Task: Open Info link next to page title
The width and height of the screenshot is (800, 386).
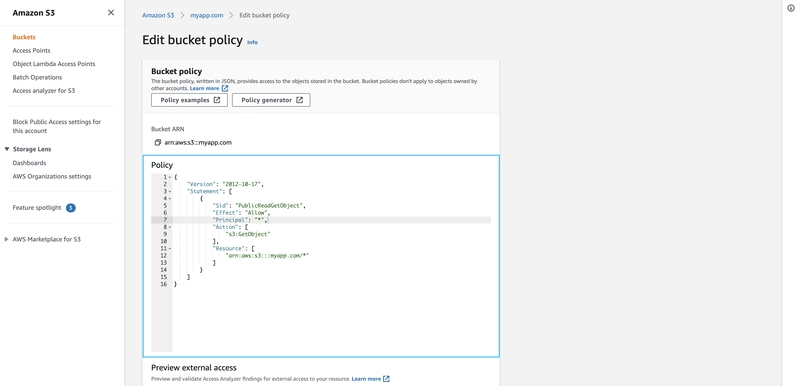Action: click(x=253, y=42)
